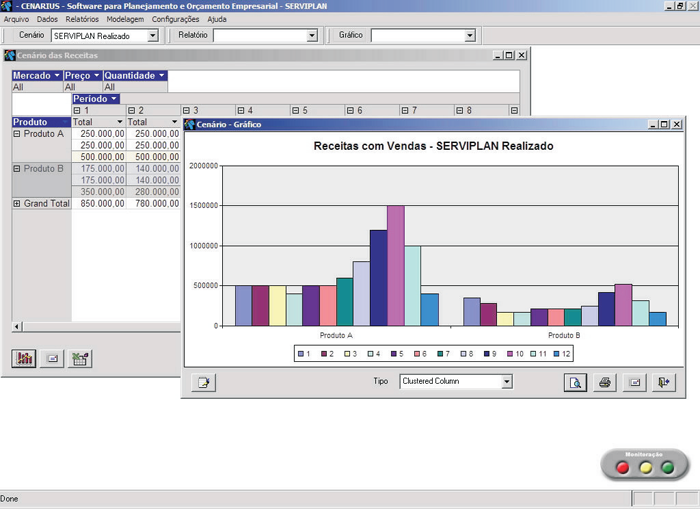
Task: Click the 780.000,00 Grand Total cell
Action: tap(153, 203)
